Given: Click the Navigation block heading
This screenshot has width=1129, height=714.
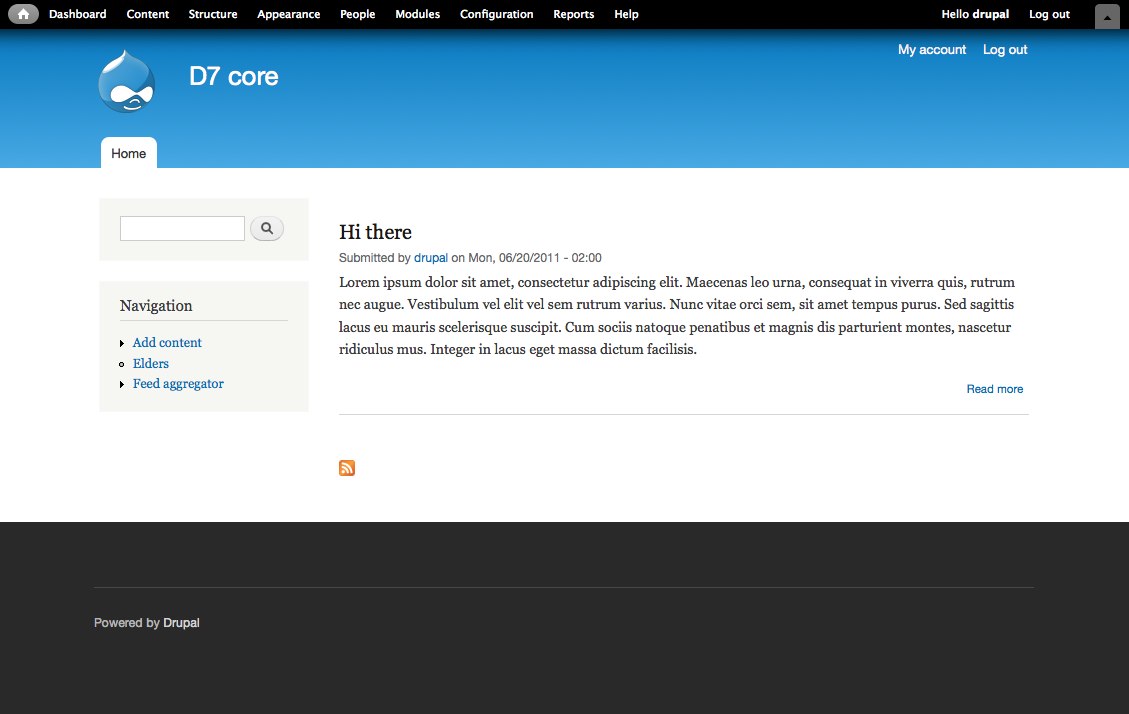Looking at the screenshot, I should (x=156, y=306).
